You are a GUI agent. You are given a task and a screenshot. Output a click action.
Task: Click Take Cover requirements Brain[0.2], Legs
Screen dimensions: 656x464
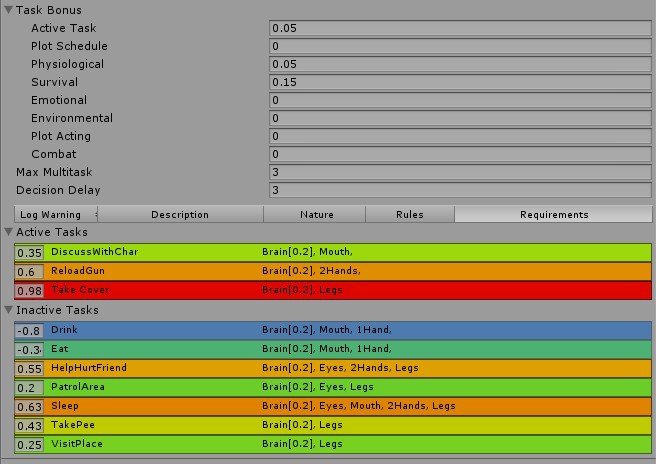pyautogui.click(x=302, y=290)
